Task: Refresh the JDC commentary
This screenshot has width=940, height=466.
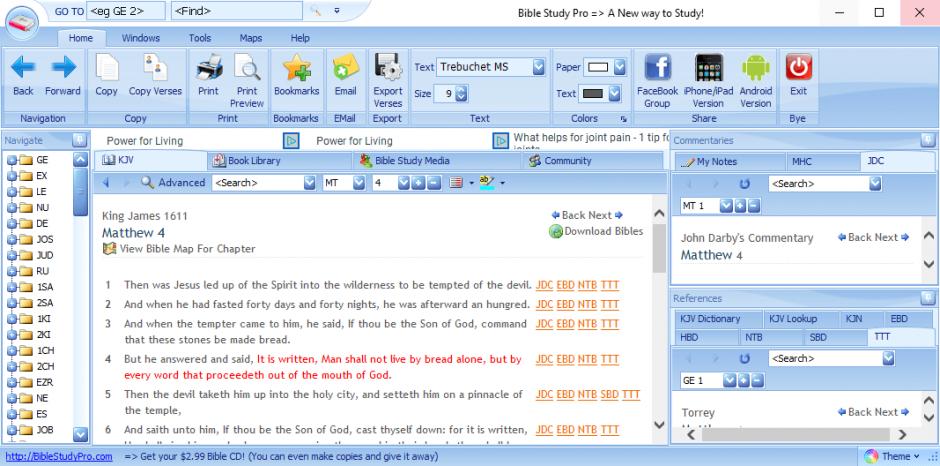Action: (x=745, y=184)
